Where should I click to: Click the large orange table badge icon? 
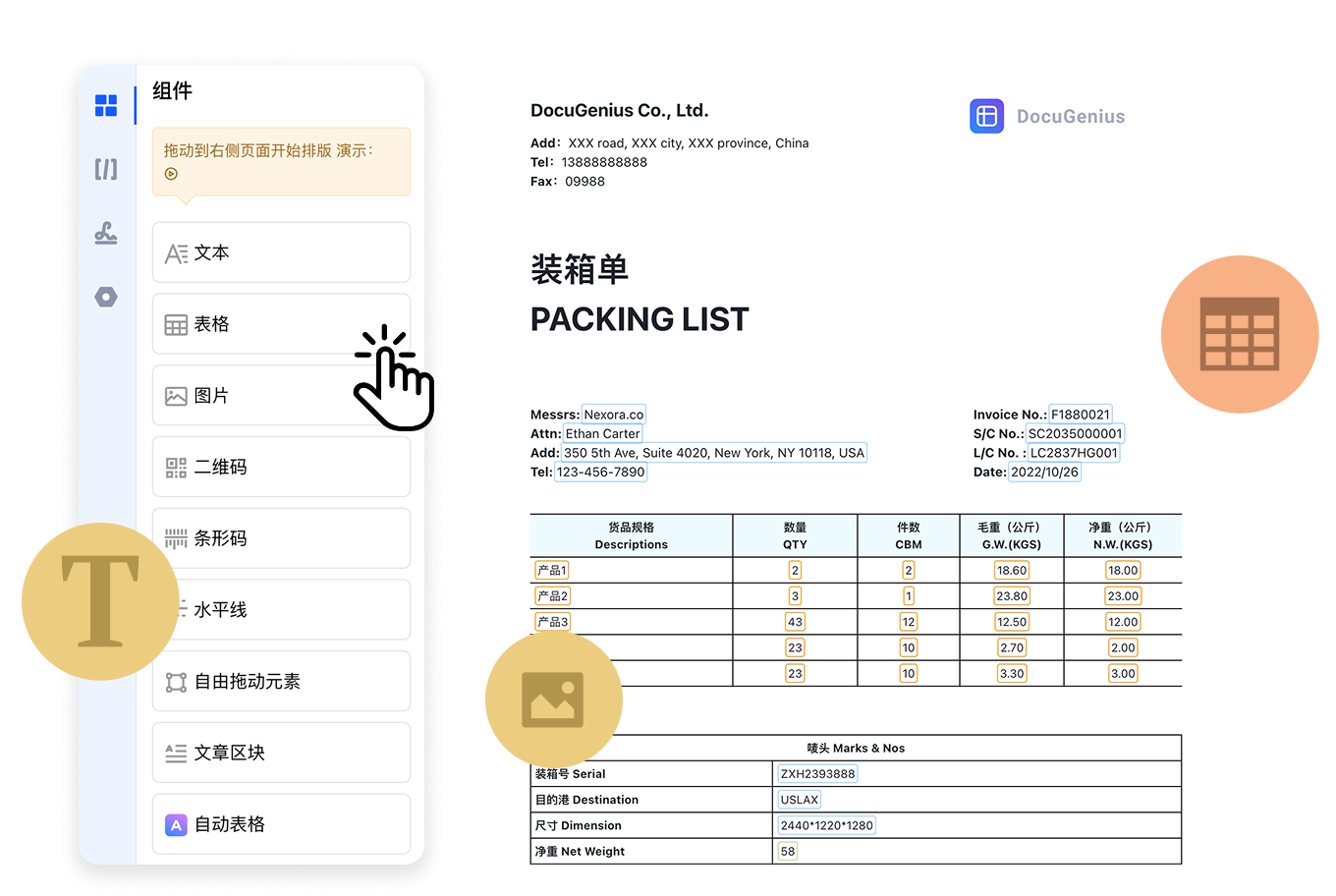[x=1240, y=334]
